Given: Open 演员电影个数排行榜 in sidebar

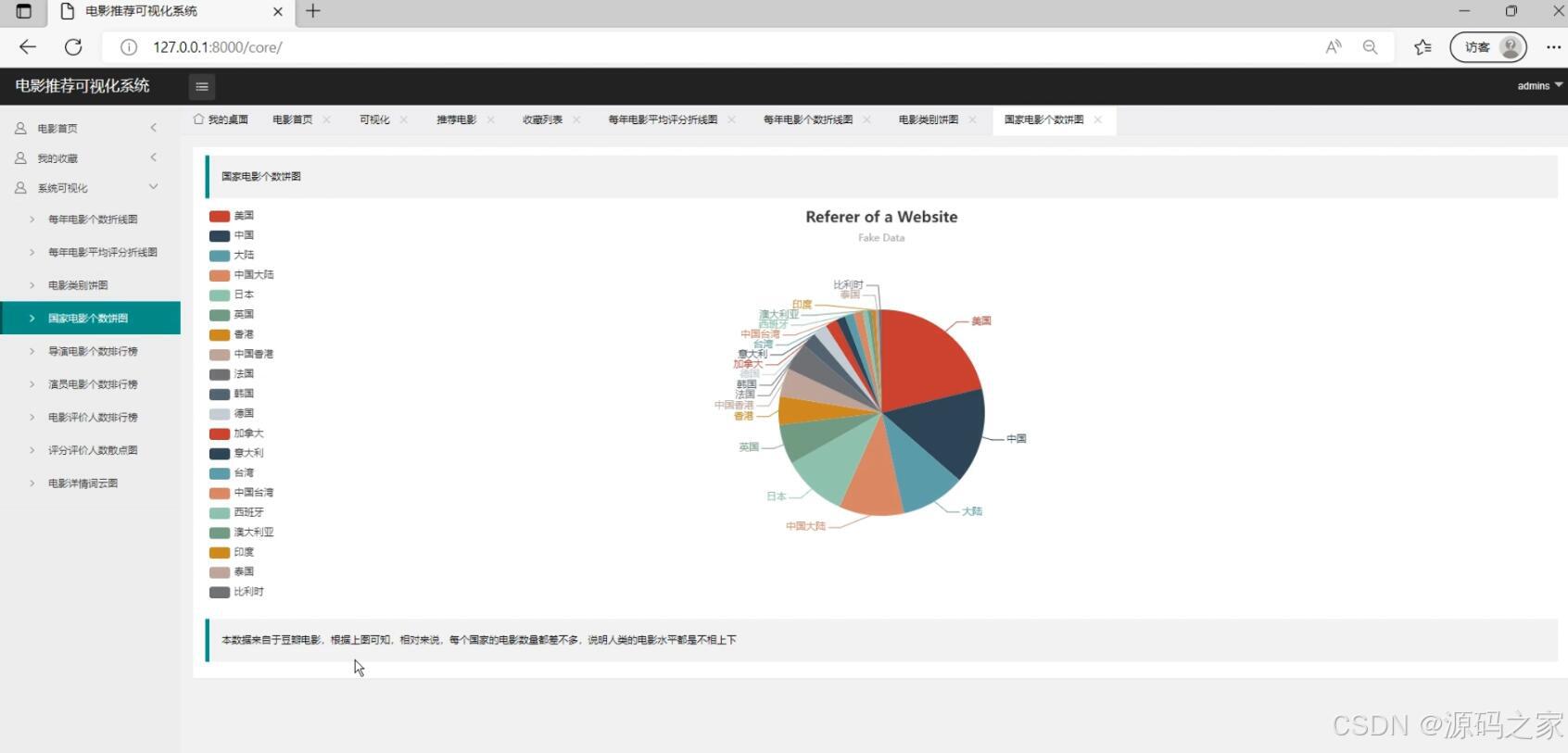Looking at the screenshot, I should pos(90,384).
